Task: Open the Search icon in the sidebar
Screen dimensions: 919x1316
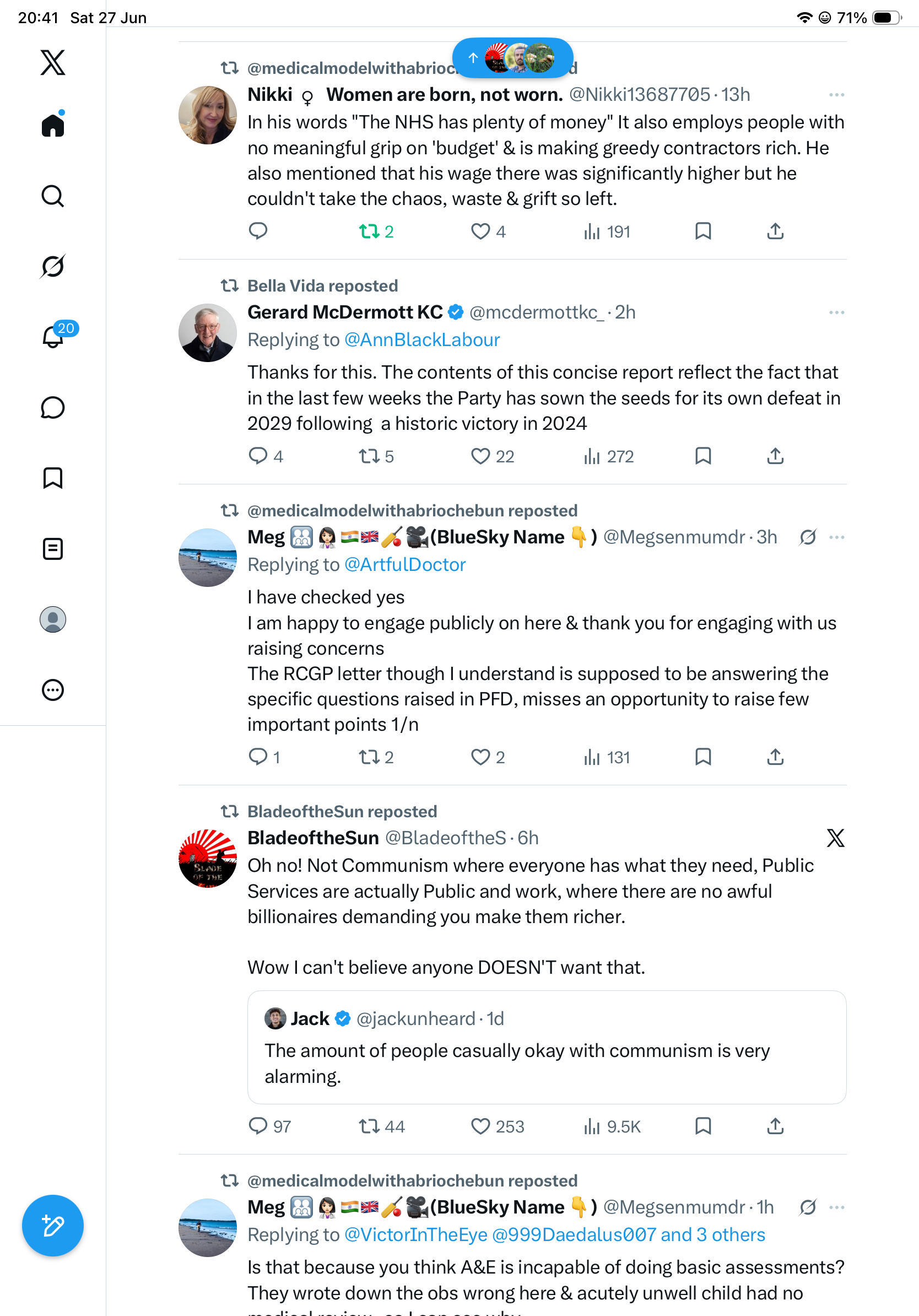Action: coord(53,196)
